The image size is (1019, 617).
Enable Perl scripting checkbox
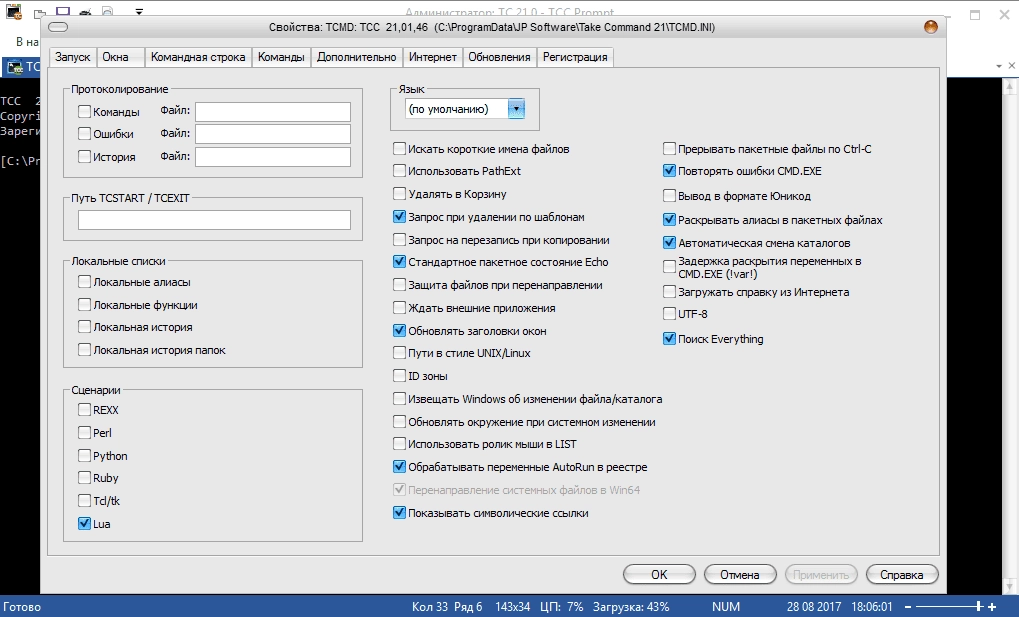[x=84, y=432]
